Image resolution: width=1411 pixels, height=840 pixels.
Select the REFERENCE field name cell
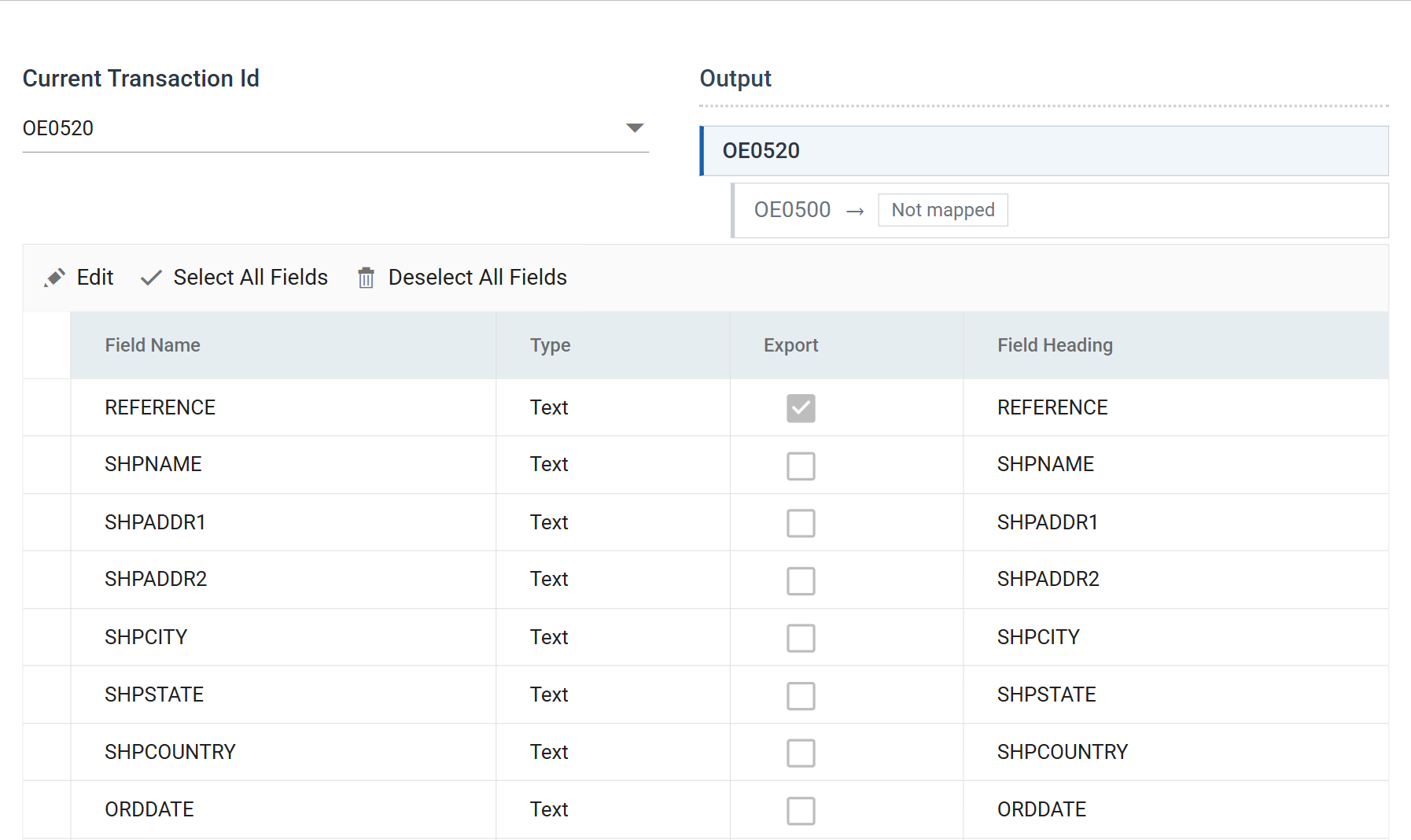click(x=283, y=407)
